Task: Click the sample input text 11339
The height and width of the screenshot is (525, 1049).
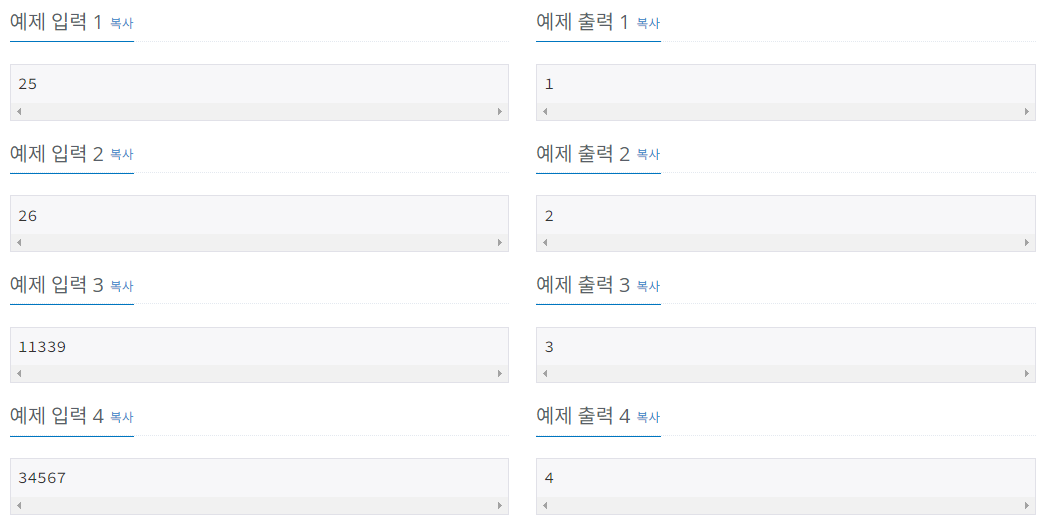Action: pos(42,347)
